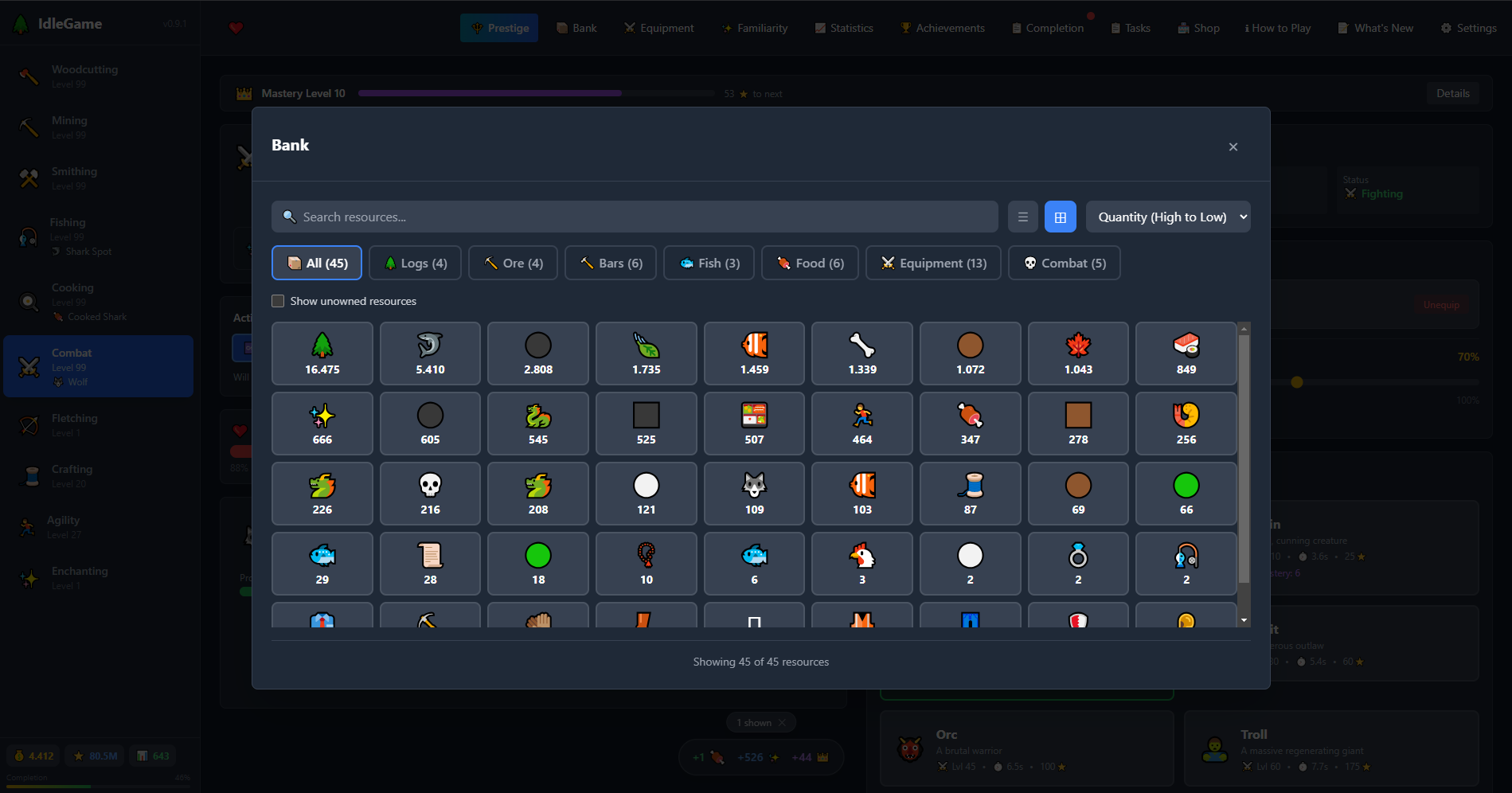Screen dimensions: 1512x793
Task: Click the bone item with quantity 1.339
Action: click(x=862, y=354)
